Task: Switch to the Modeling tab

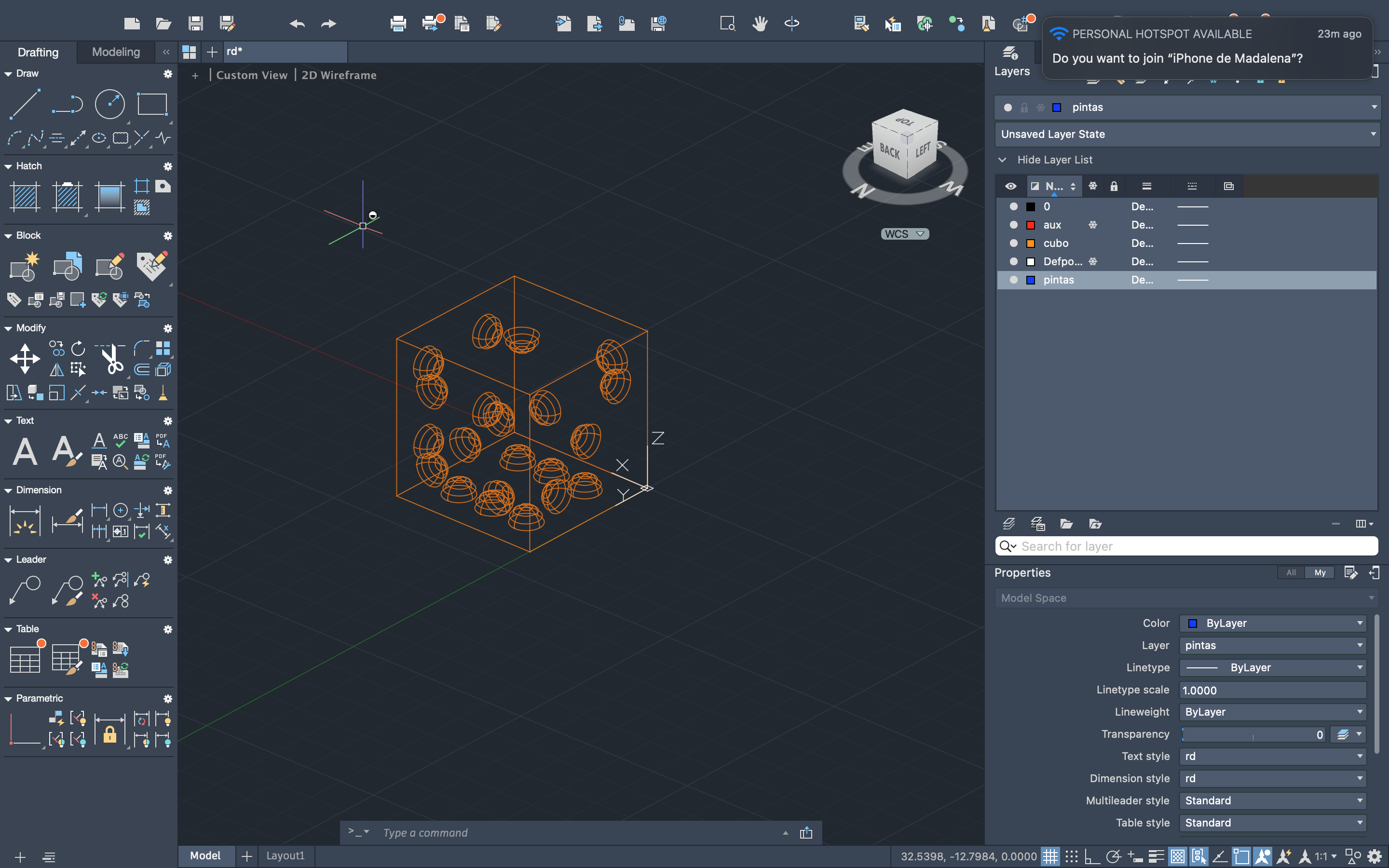Action: (116, 52)
